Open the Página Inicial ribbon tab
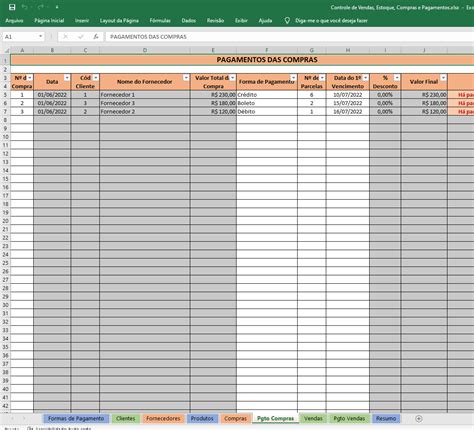Image resolution: width=474 pixels, height=430 pixels. [x=49, y=21]
